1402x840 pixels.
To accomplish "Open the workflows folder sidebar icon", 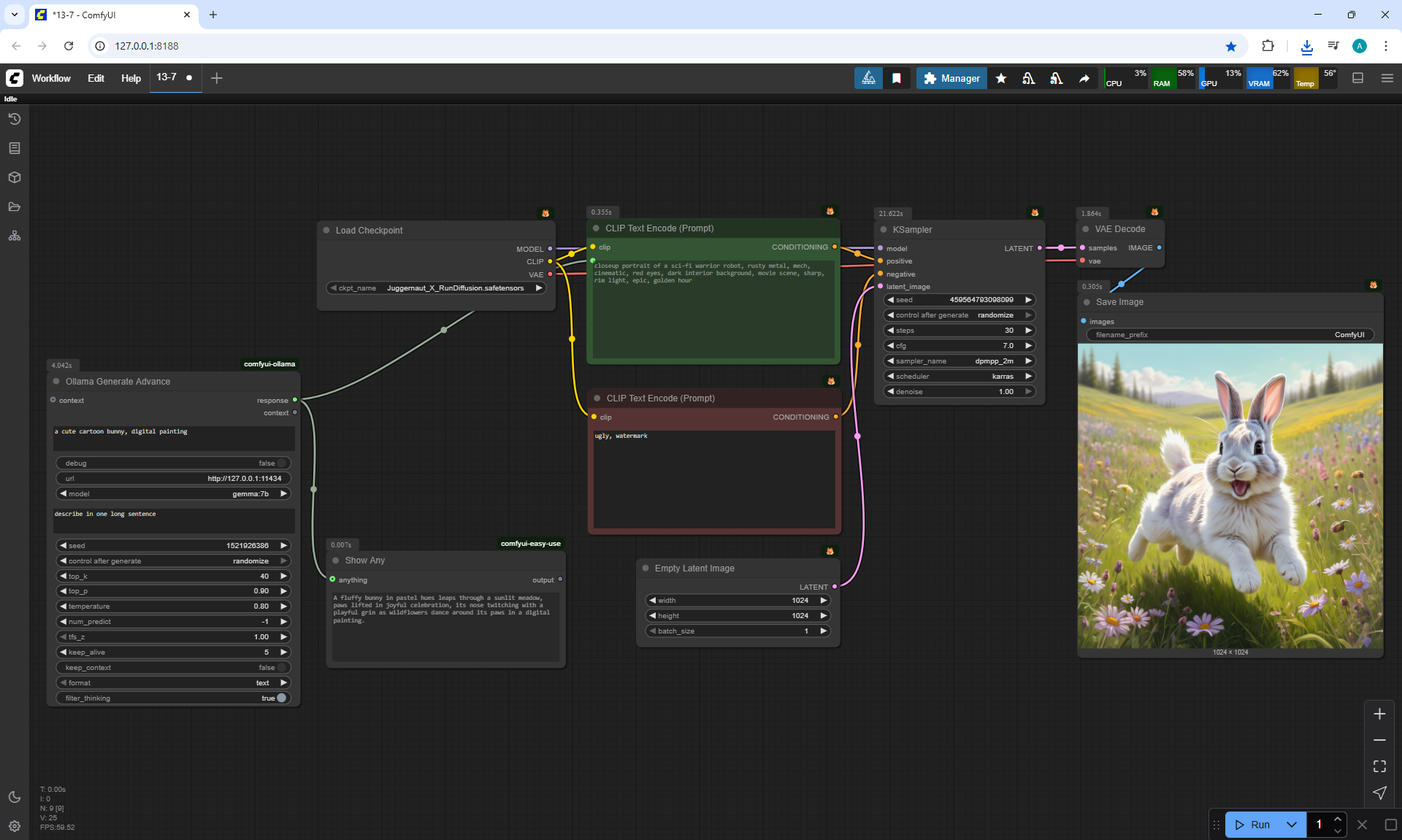I will coord(15,207).
